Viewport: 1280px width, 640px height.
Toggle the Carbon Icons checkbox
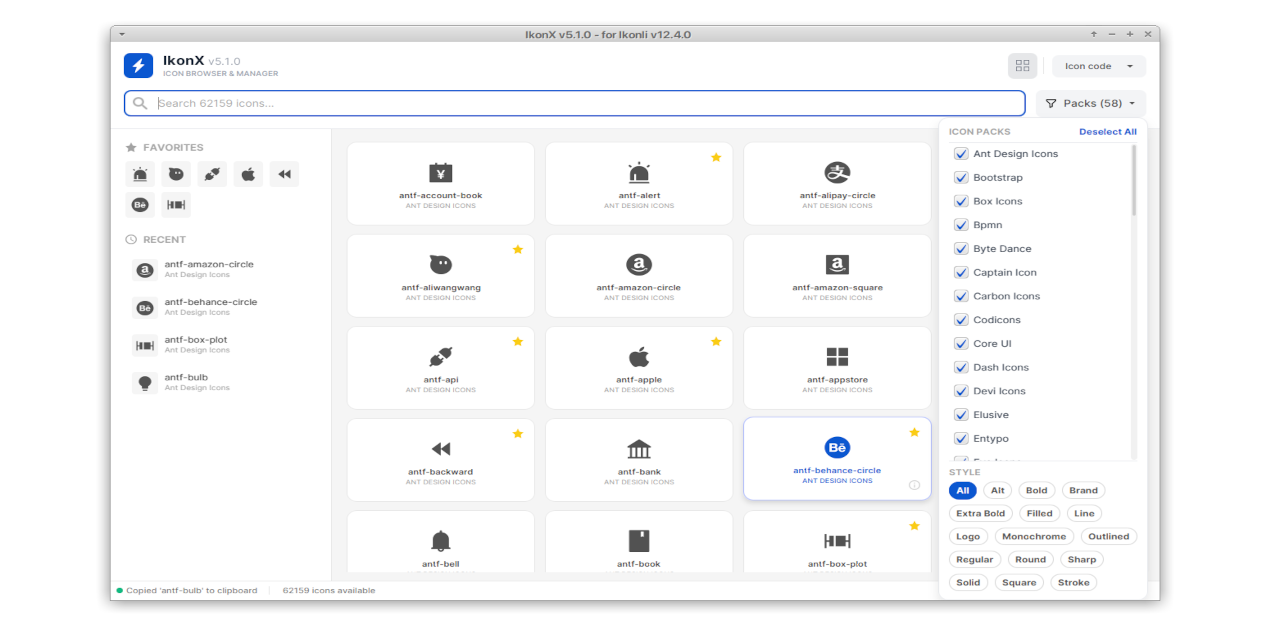[961, 296]
